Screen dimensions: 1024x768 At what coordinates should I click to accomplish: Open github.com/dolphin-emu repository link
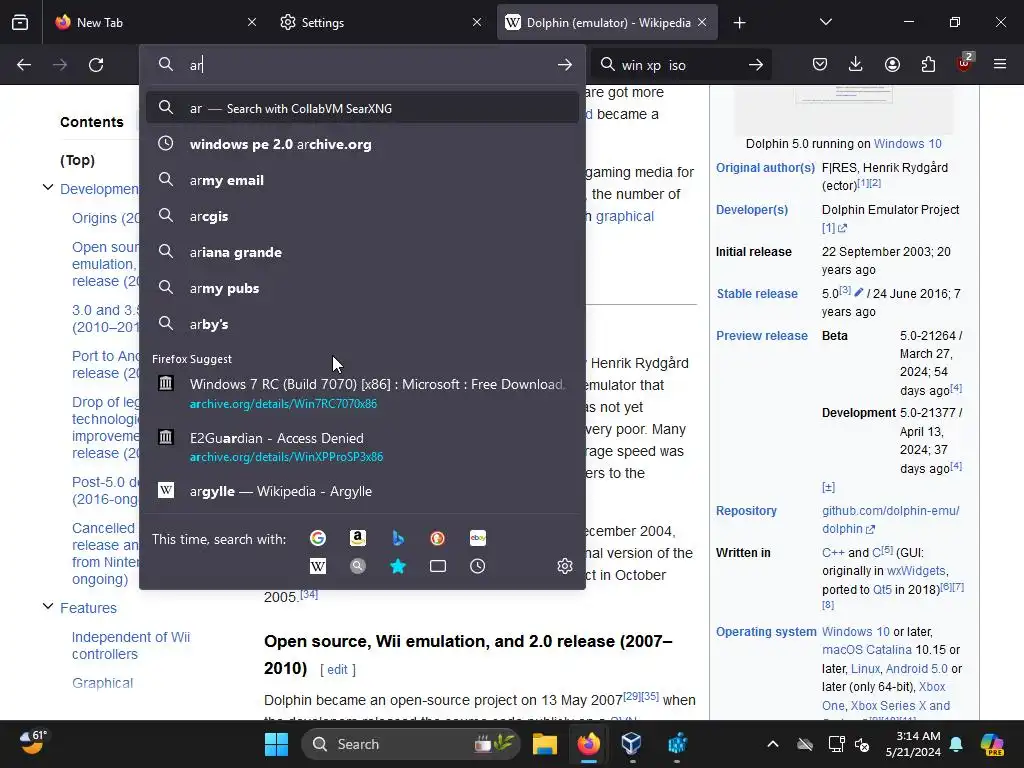[x=891, y=520]
